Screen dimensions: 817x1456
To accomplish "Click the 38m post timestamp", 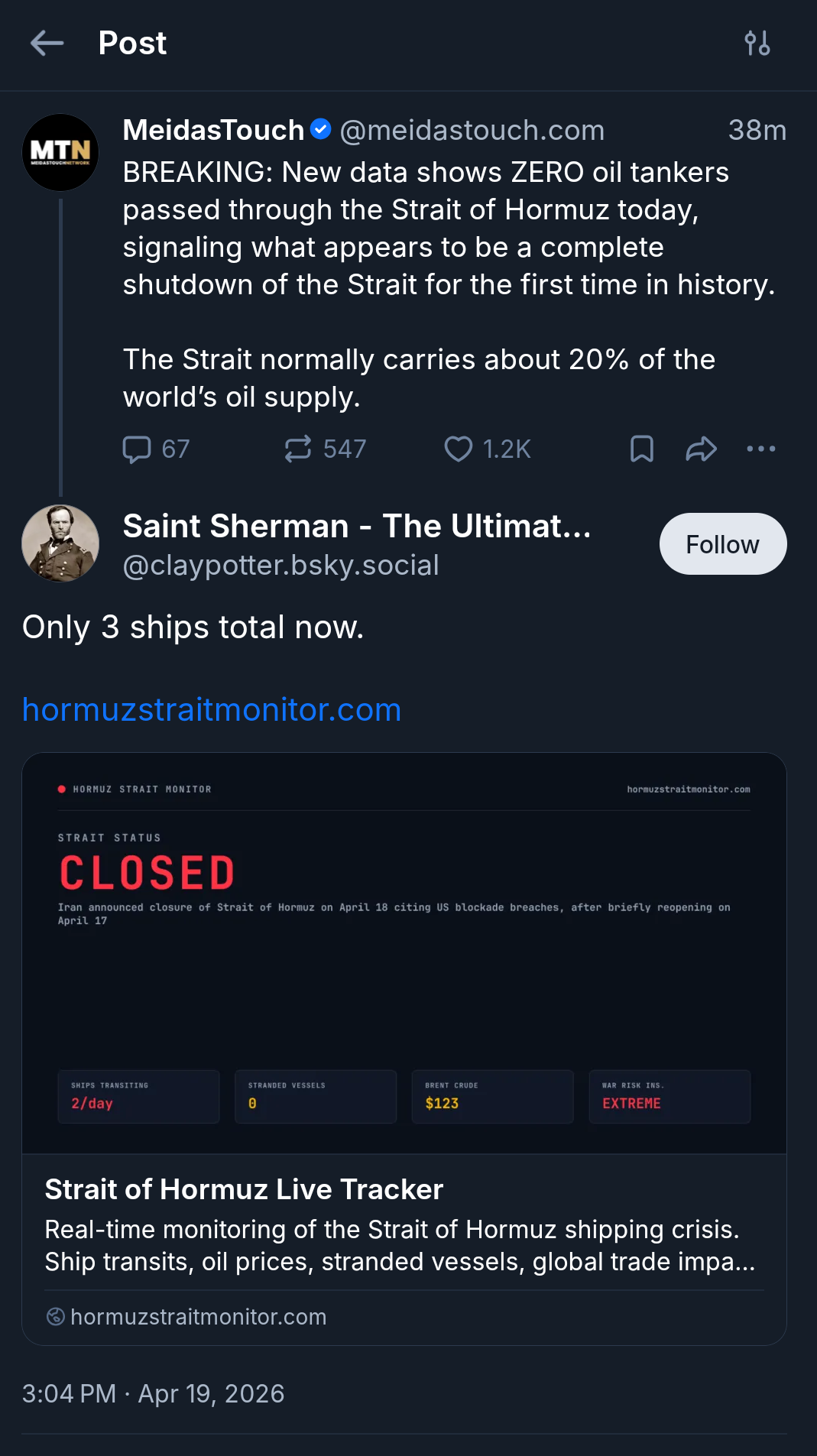I will click(757, 131).
